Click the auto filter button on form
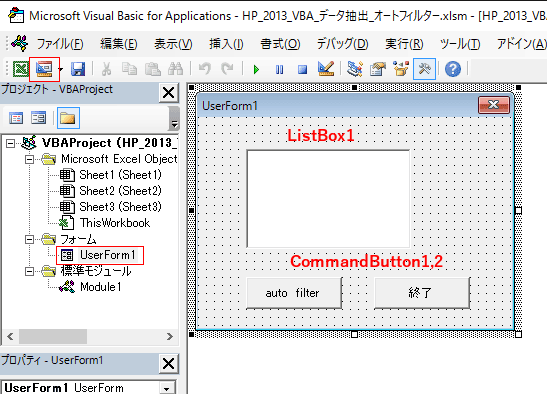Viewport: 547px width, 394px height. [x=294, y=293]
